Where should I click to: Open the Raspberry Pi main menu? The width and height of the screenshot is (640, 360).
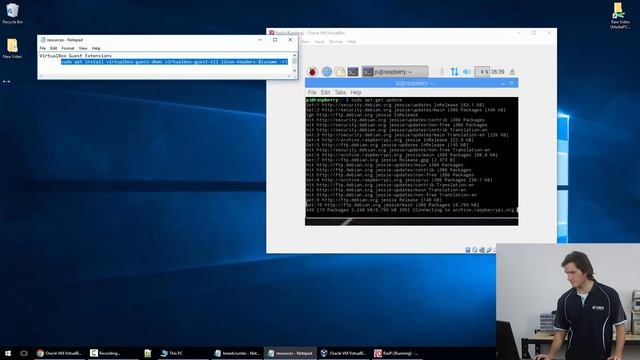pyautogui.click(x=312, y=72)
